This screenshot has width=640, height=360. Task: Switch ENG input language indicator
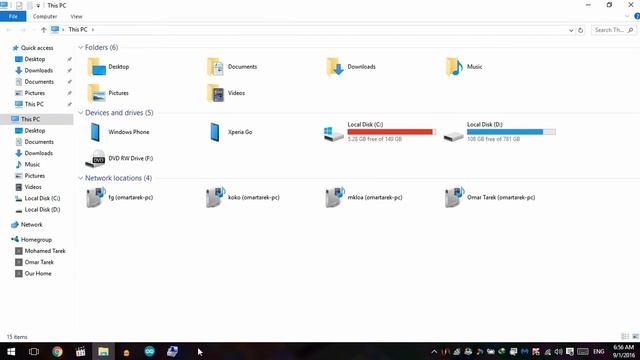pos(599,352)
